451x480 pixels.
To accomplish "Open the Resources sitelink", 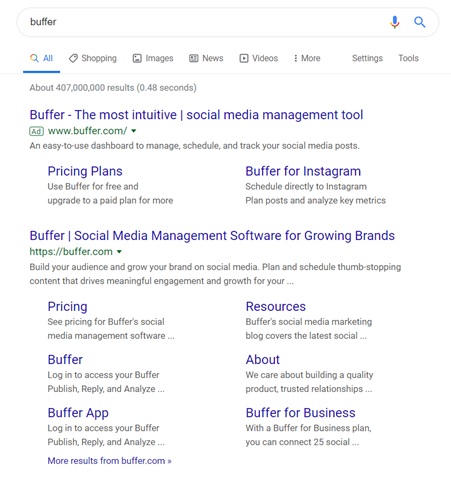I will coord(276,307).
